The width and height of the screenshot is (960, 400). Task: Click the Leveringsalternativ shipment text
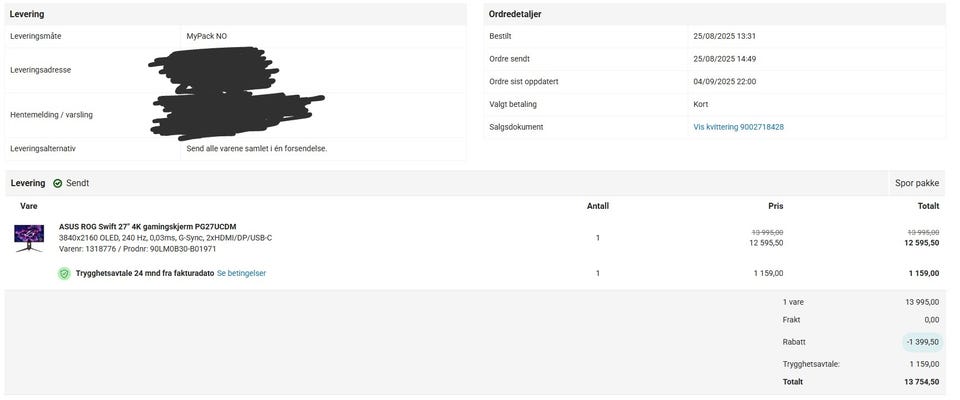(x=257, y=149)
